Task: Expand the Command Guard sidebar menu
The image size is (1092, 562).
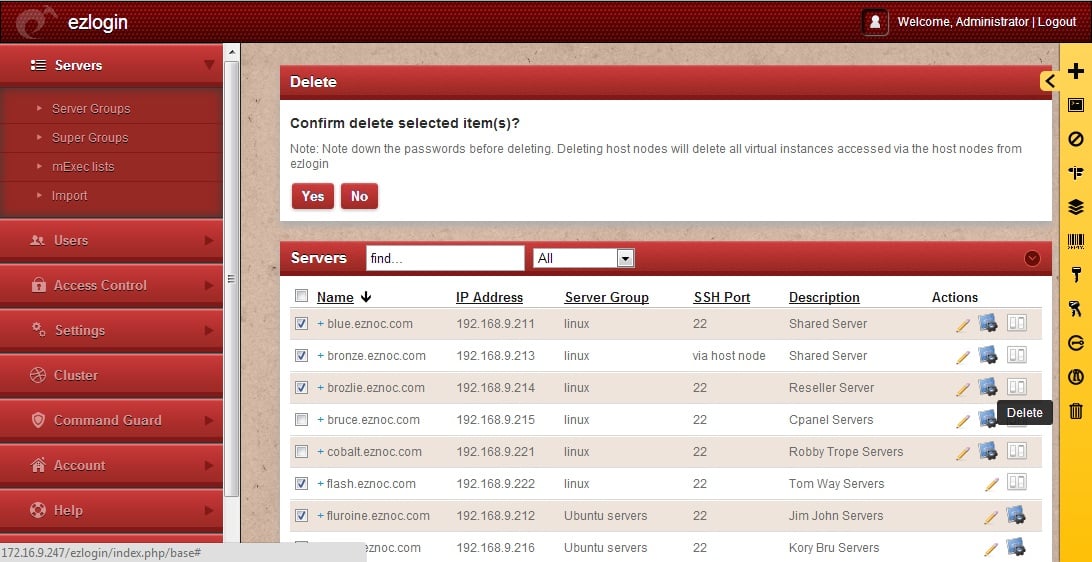Action: pos(111,420)
